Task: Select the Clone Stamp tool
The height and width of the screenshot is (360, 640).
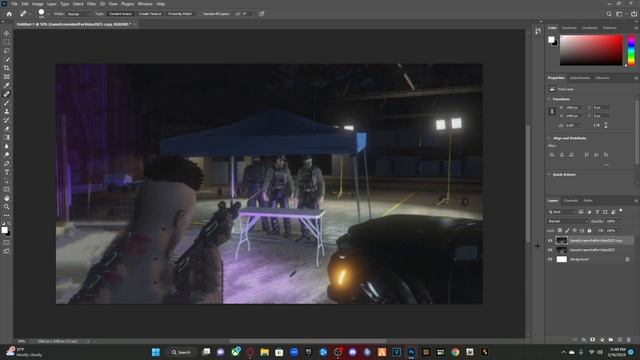Action: 7,111
